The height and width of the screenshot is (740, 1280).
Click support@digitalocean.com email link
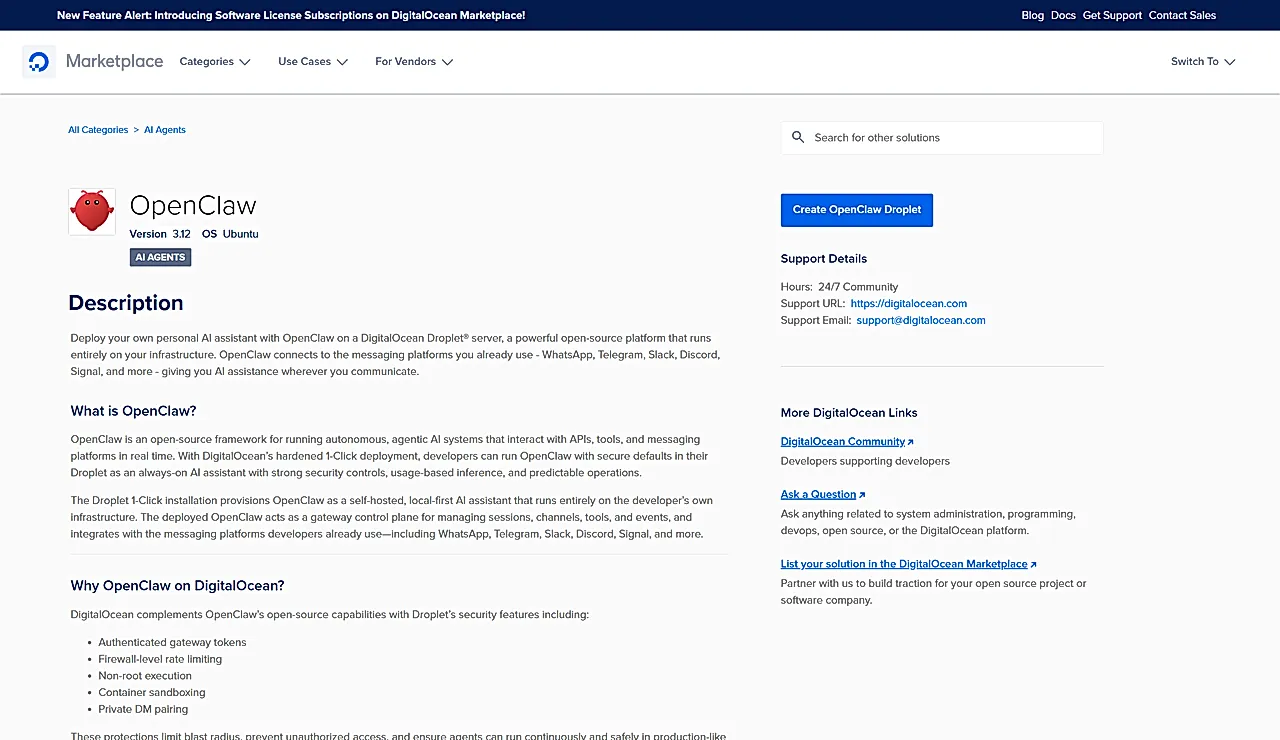[x=921, y=321]
